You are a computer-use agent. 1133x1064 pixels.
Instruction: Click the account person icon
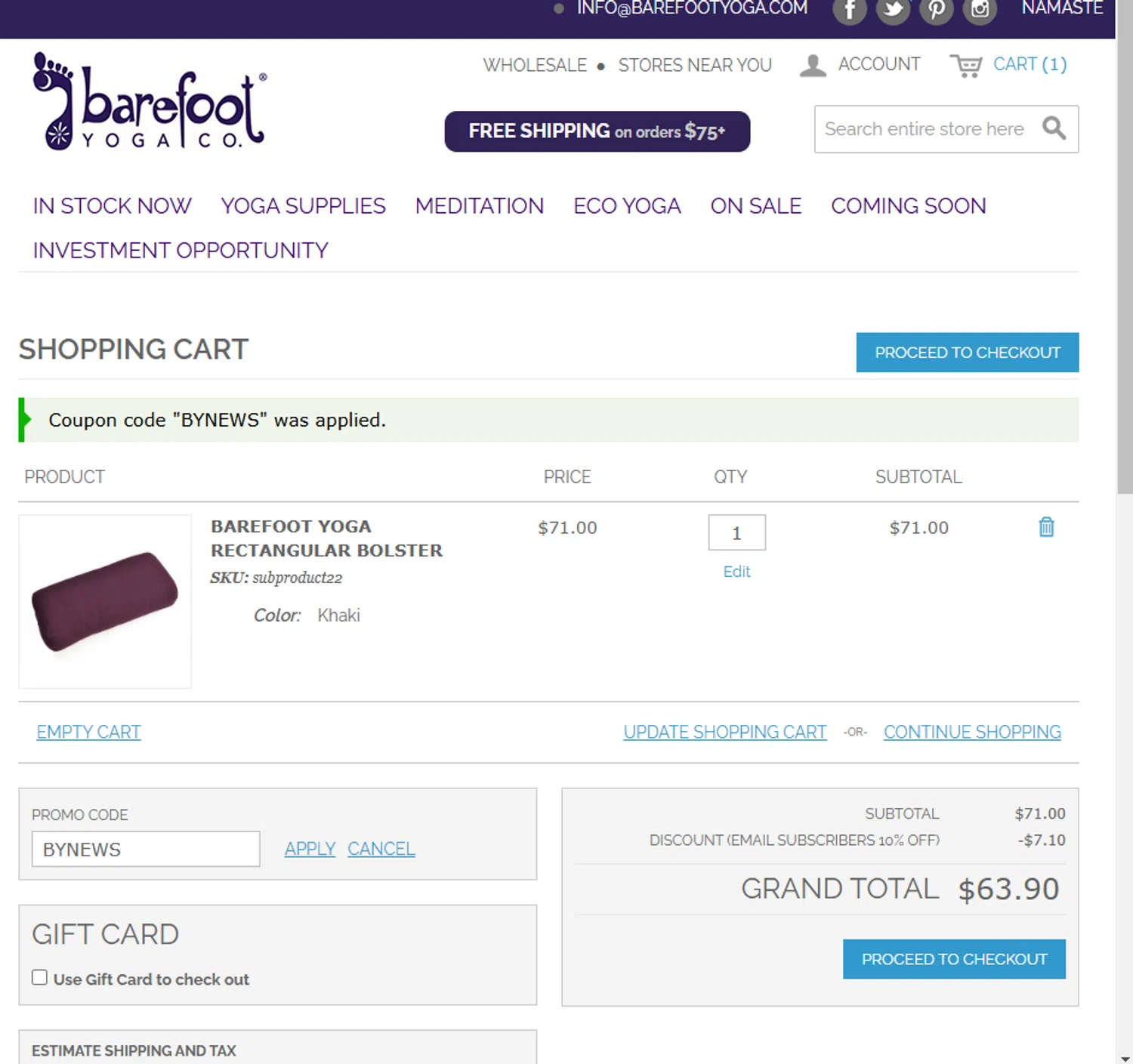pos(813,66)
